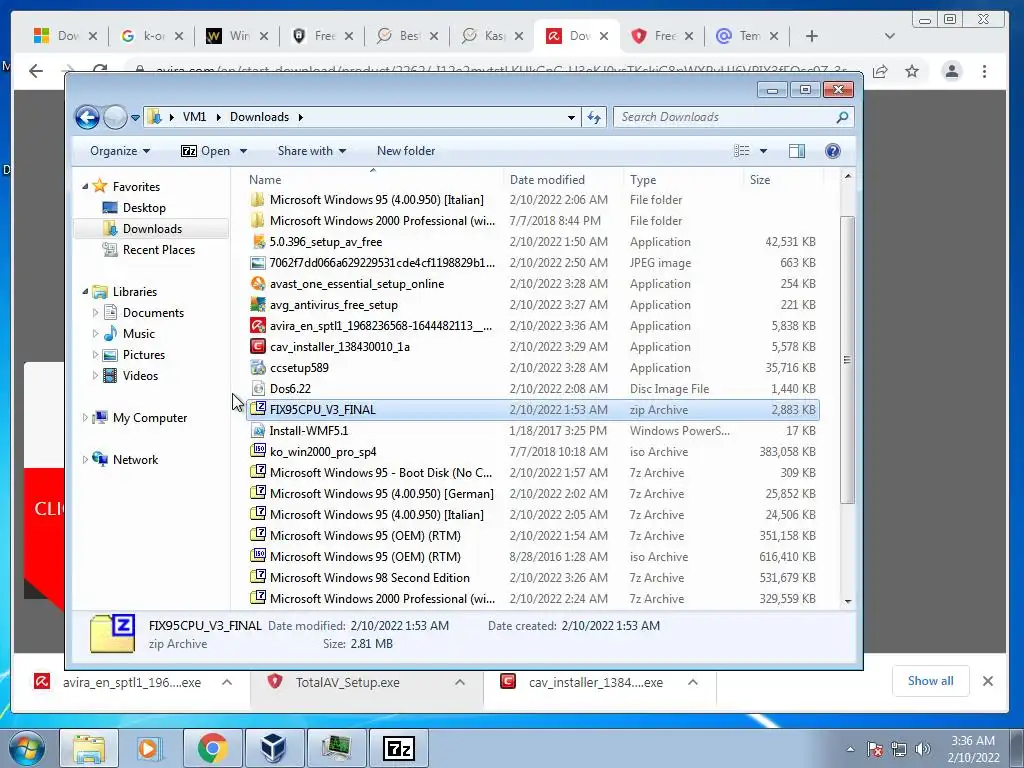The image size is (1024, 768).
Task: Toggle the preview pane icon
Action: click(x=797, y=151)
